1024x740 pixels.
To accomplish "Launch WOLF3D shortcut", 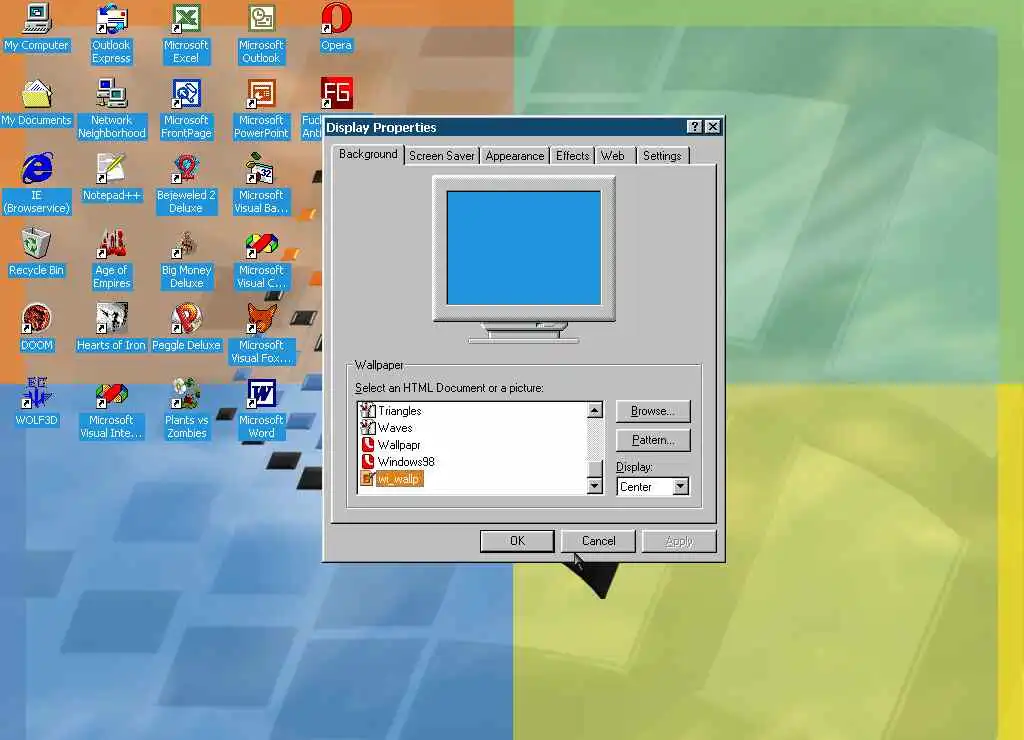I will tap(37, 402).
